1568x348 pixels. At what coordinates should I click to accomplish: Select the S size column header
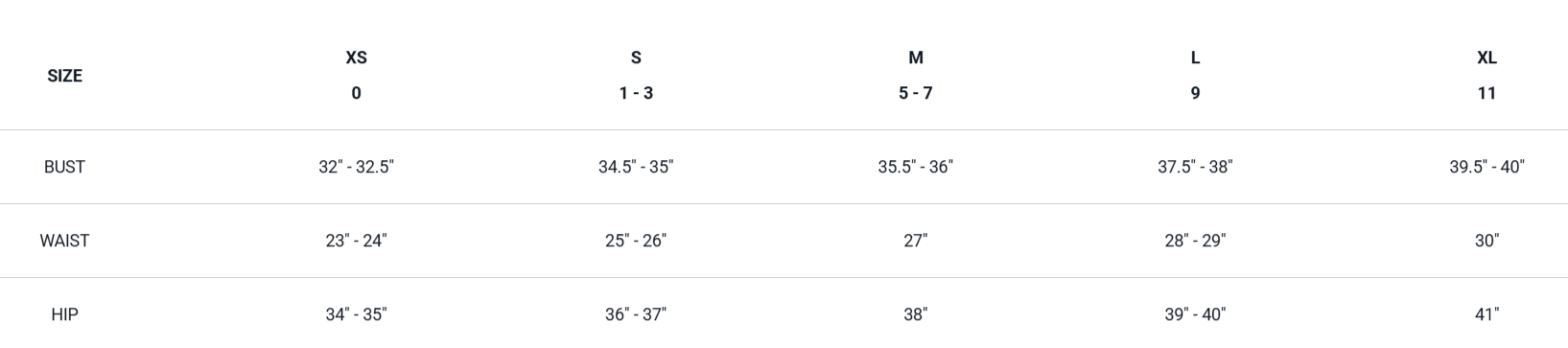click(636, 75)
